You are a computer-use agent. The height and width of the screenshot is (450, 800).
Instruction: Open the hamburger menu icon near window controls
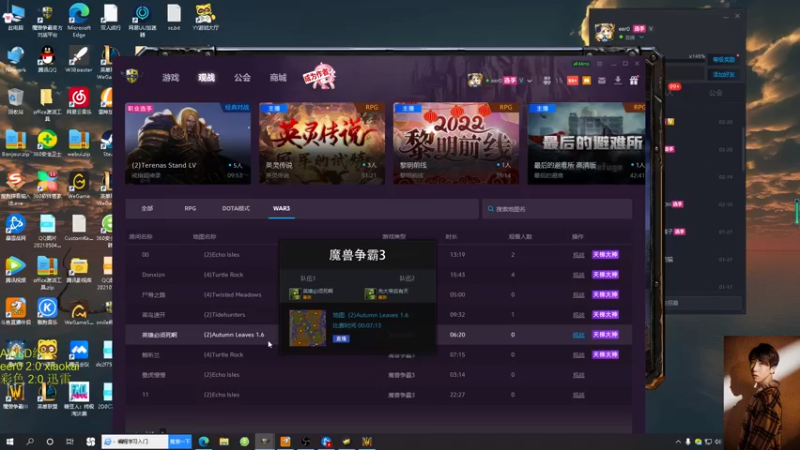(x=599, y=64)
